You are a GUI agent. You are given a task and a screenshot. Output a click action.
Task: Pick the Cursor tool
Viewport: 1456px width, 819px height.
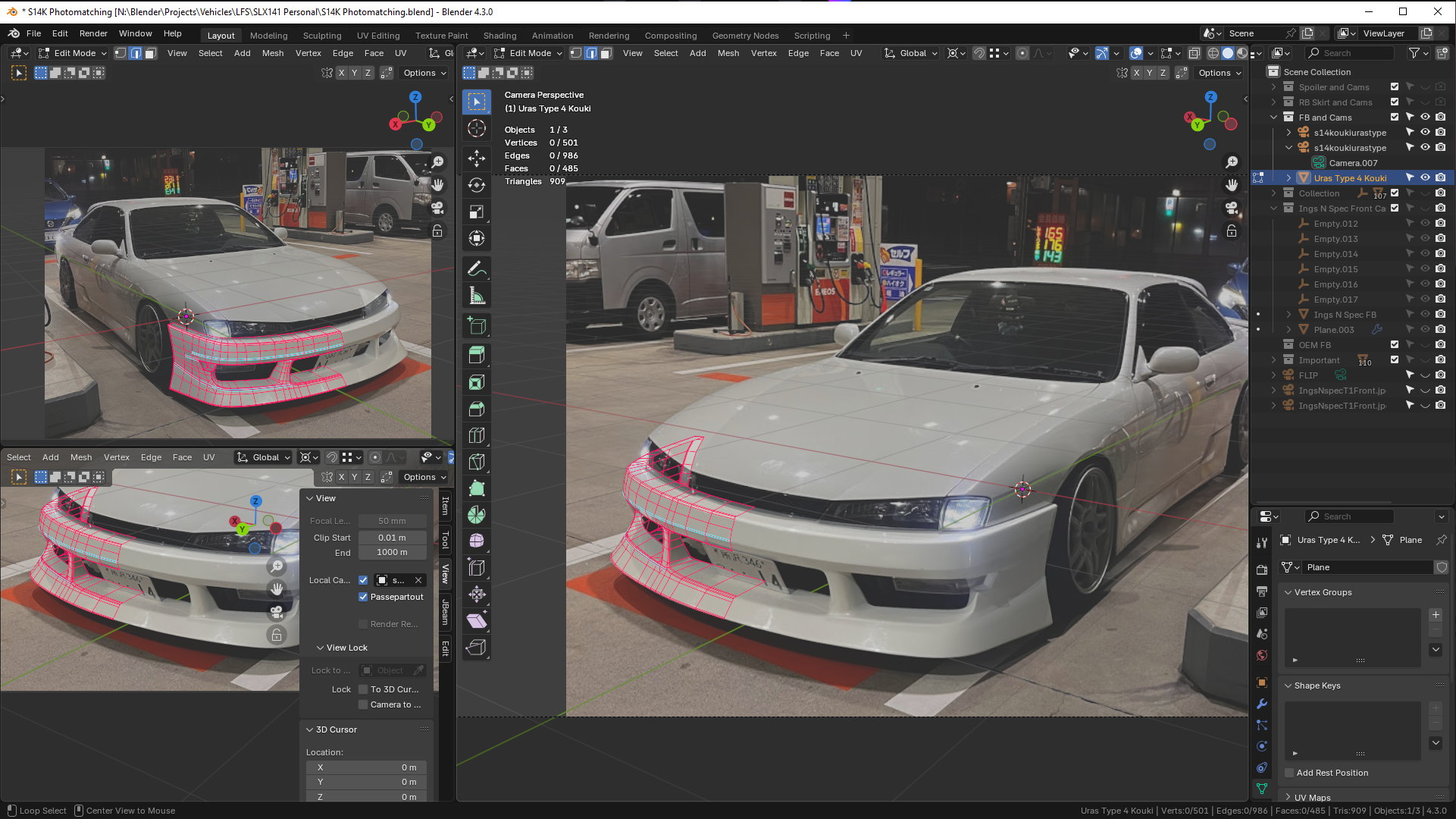tap(477, 128)
